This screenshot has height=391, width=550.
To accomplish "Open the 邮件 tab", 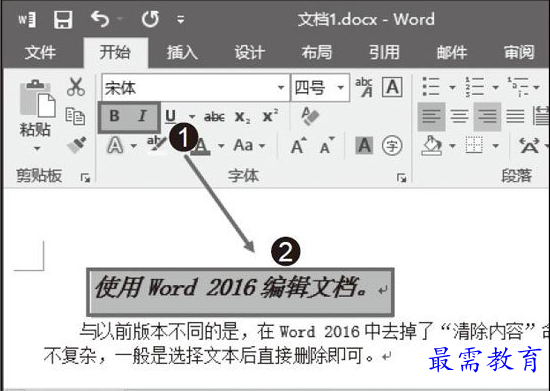I will tap(452, 53).
